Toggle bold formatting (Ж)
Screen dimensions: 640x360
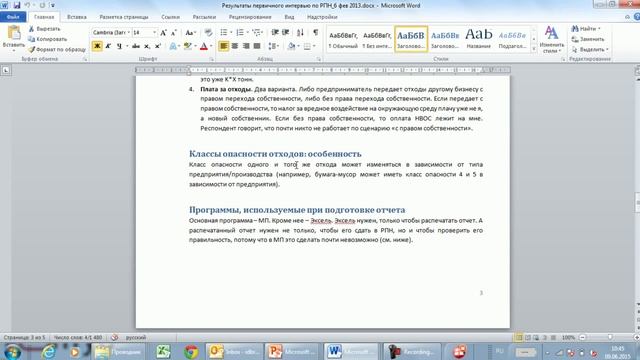[97, 46]
